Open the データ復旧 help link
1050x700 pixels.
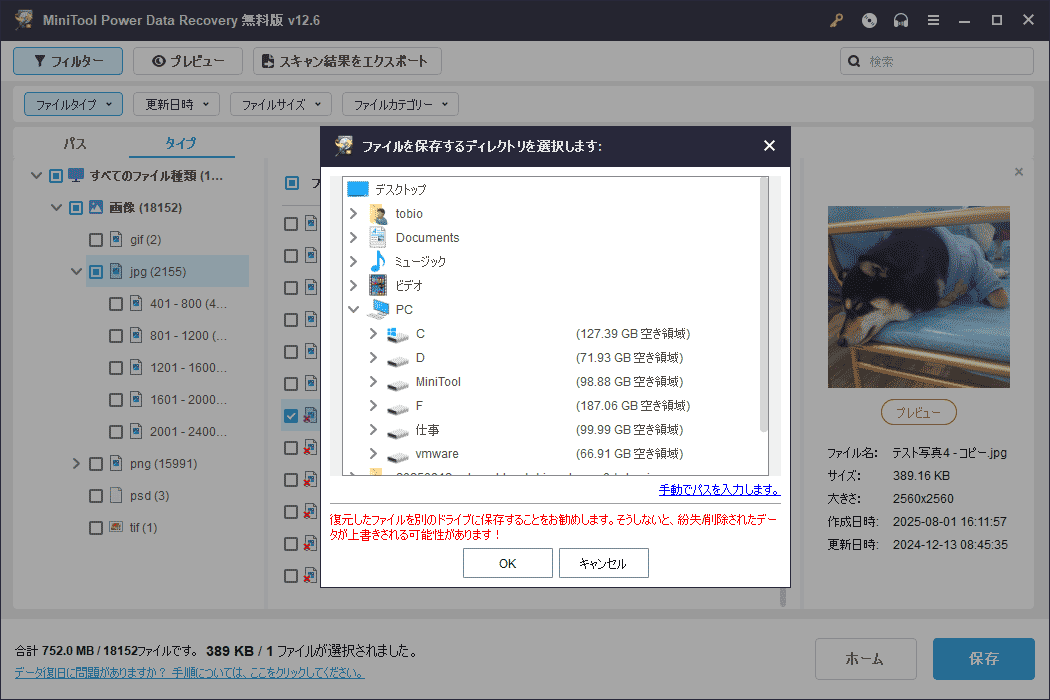pyautogui.click(x=190, y=673)
